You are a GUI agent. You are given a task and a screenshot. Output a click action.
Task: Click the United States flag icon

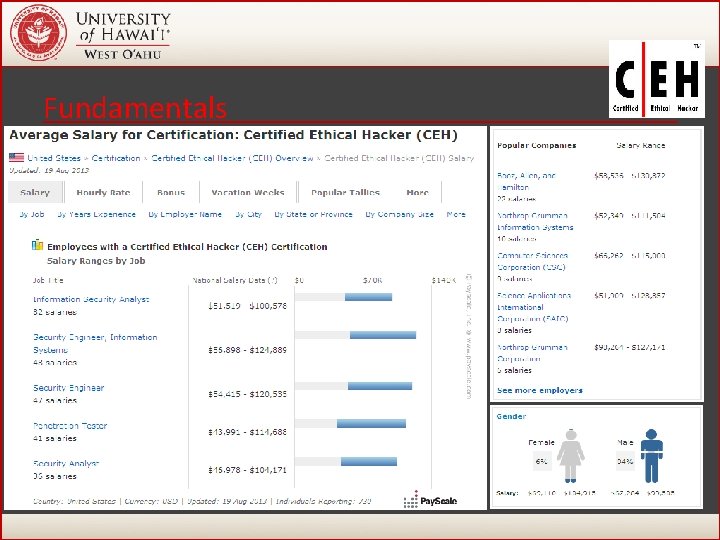pos(17,158)
